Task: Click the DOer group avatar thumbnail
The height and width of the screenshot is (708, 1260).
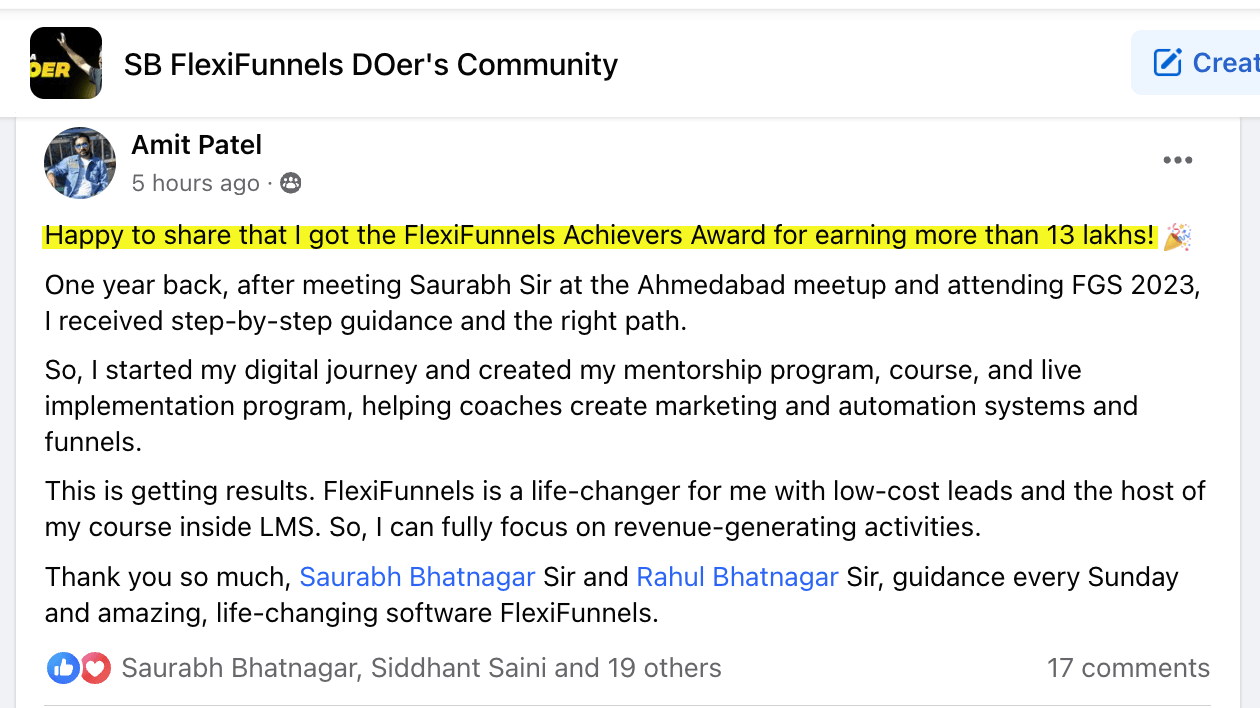Action: (x=66, y=63)
